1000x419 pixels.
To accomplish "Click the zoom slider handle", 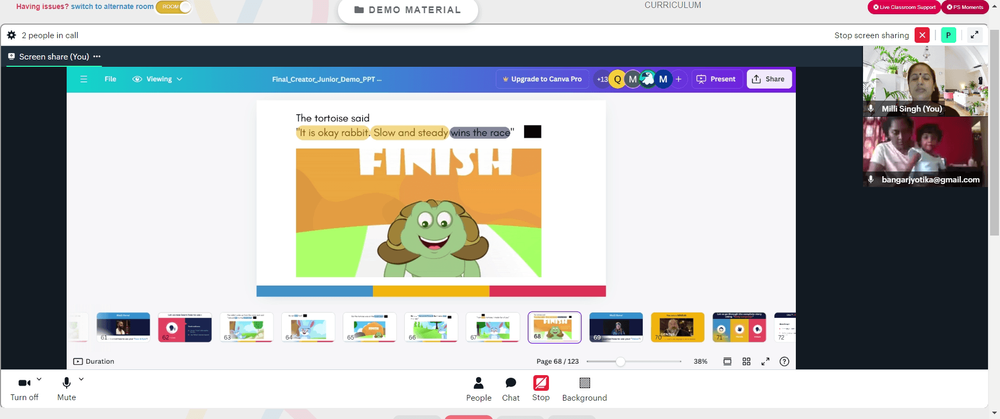I will click(x=620, y=362).
